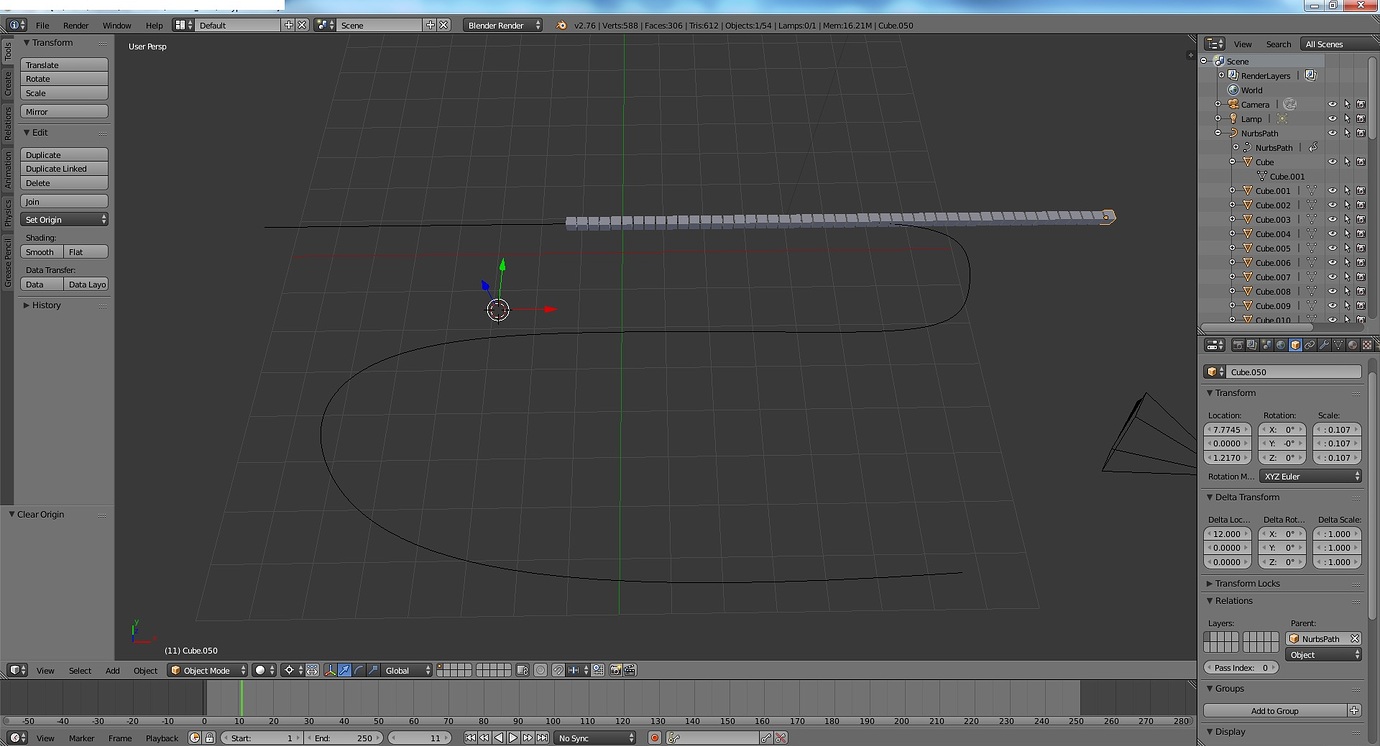Open the Object properties tab icon
1380x746 pixels.
coord(1295,345)
